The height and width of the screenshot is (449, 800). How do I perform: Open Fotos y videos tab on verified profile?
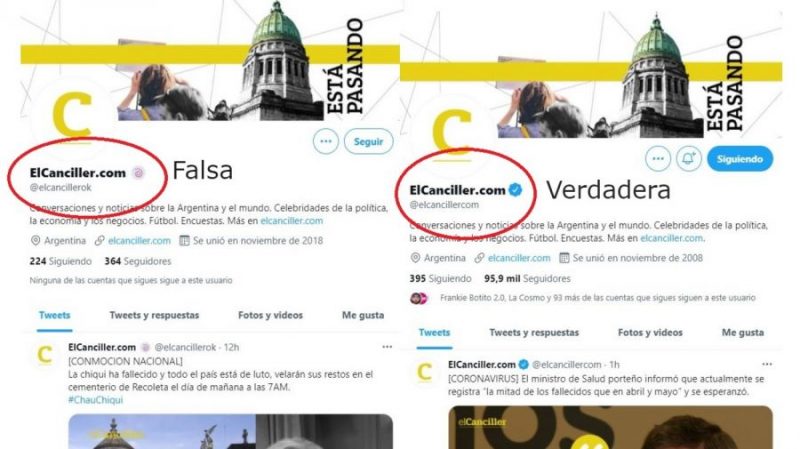click(650, 333)
